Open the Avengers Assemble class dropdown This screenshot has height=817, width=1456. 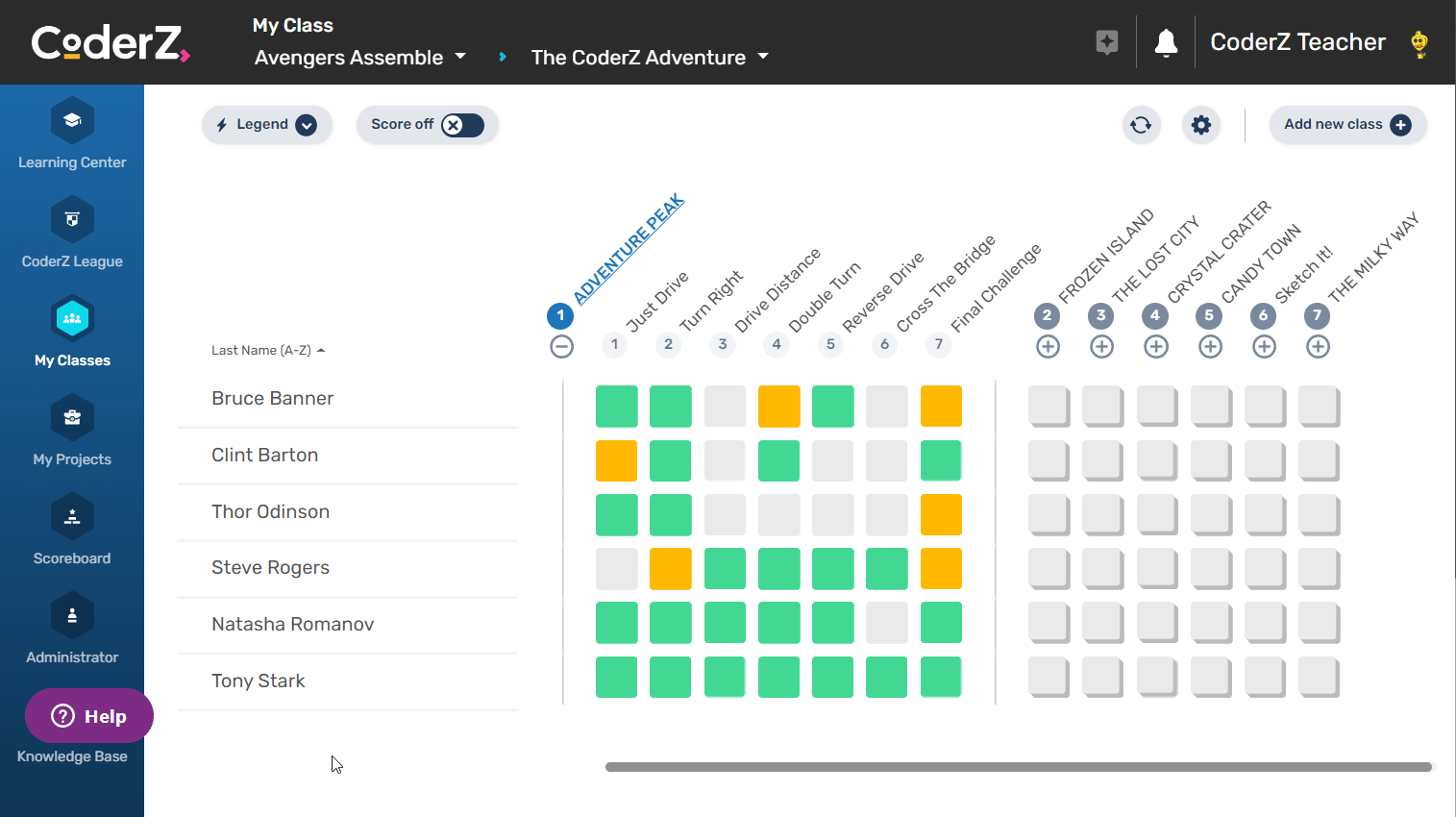pos(360,58)
